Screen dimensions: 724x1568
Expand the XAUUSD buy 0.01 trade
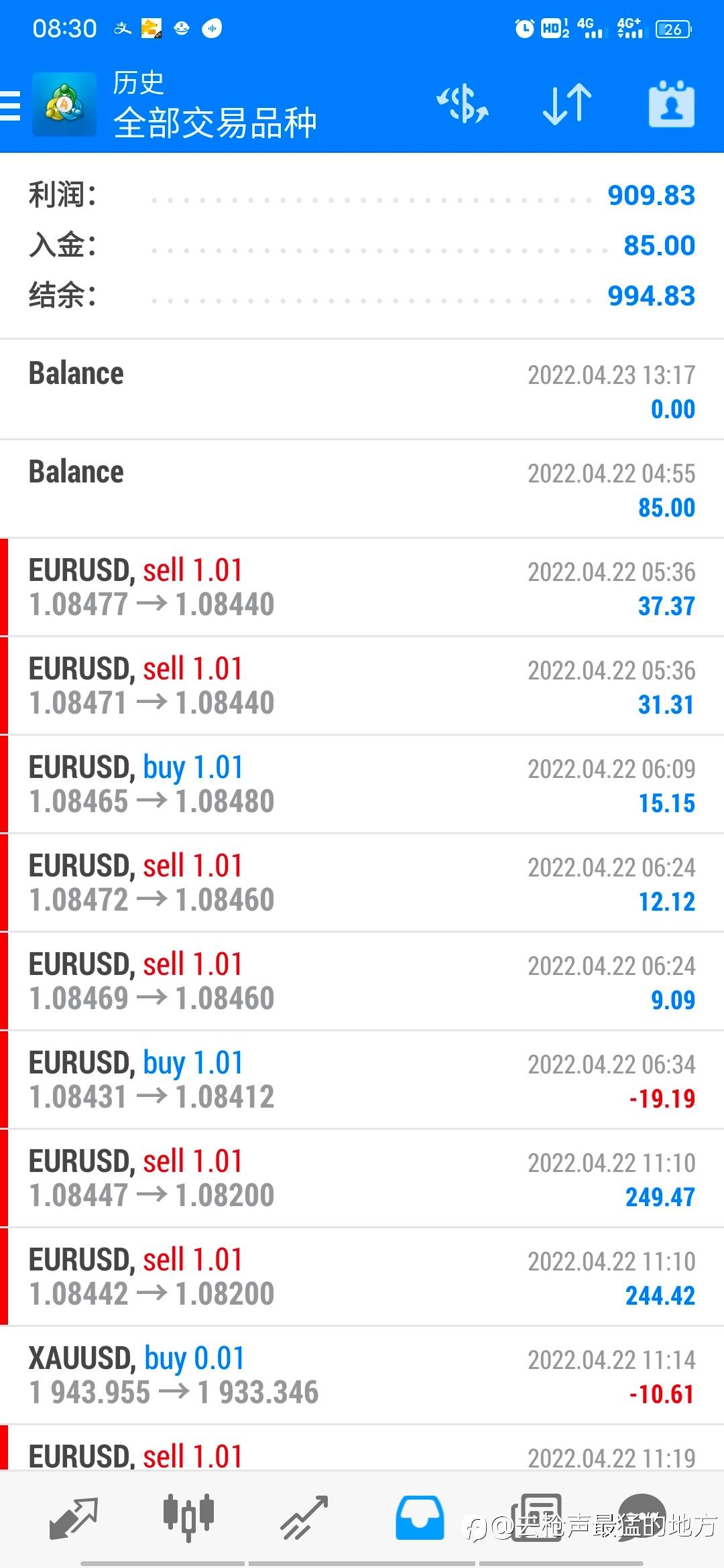coord(362,1375)
